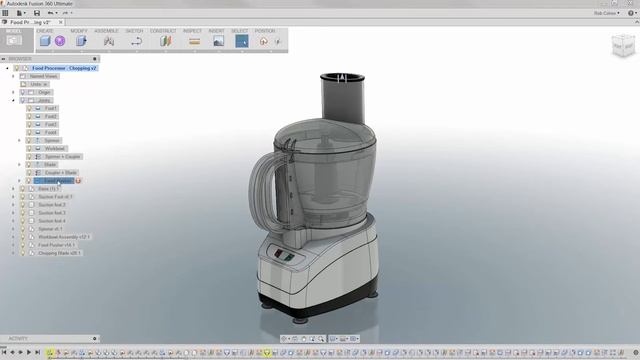Toggle visibility of Chopping Blade v20:1

tap(22, 253)
